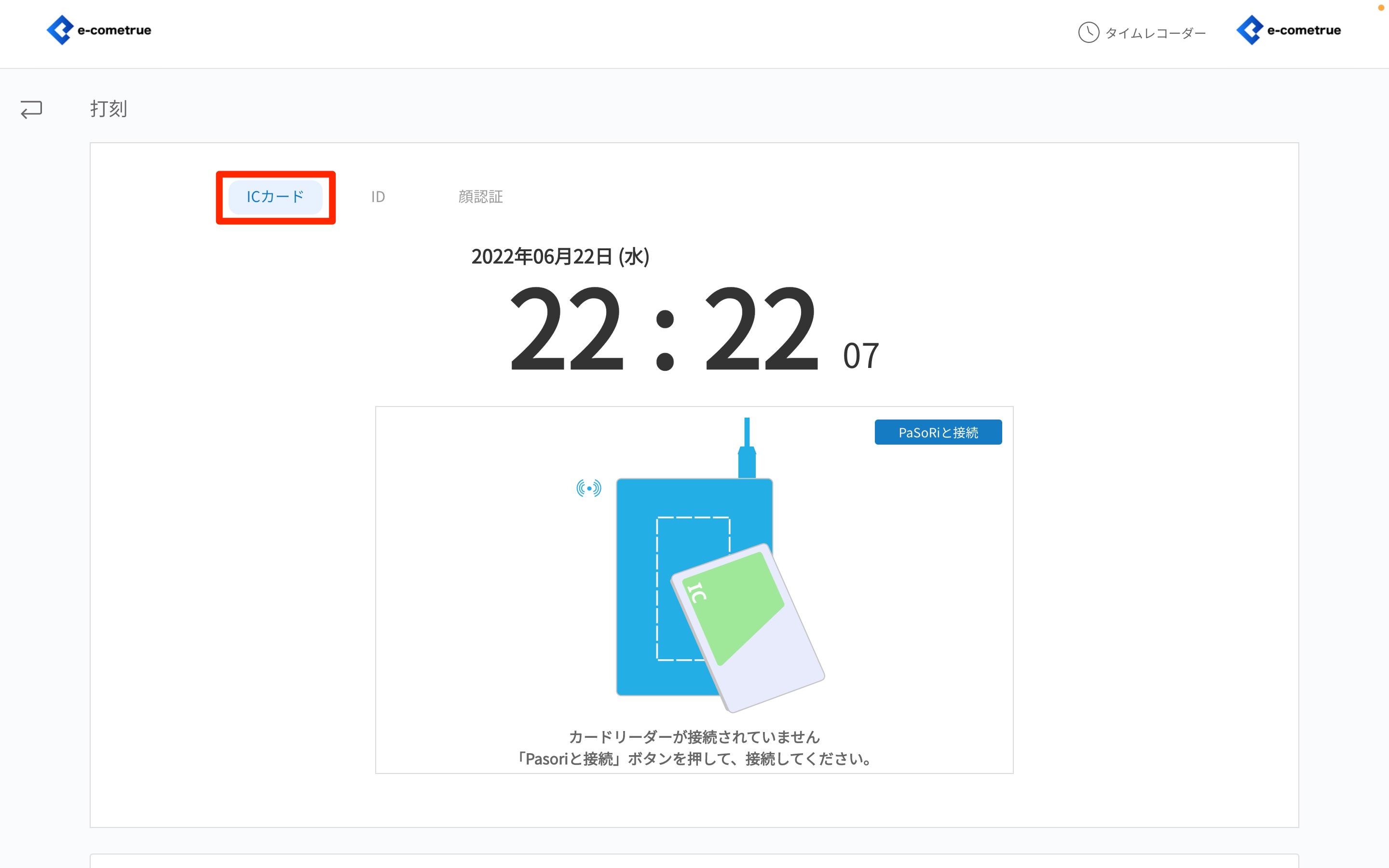This screenshot has height=868, width=1389.
Task: Click the 打刻 page title
Action: 109,108
